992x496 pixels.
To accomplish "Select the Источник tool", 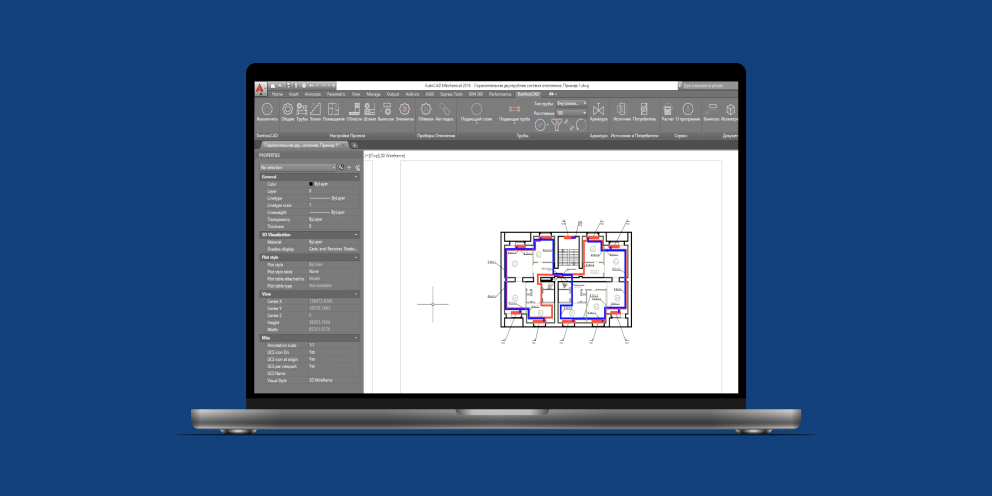I will tap(622, 109).
